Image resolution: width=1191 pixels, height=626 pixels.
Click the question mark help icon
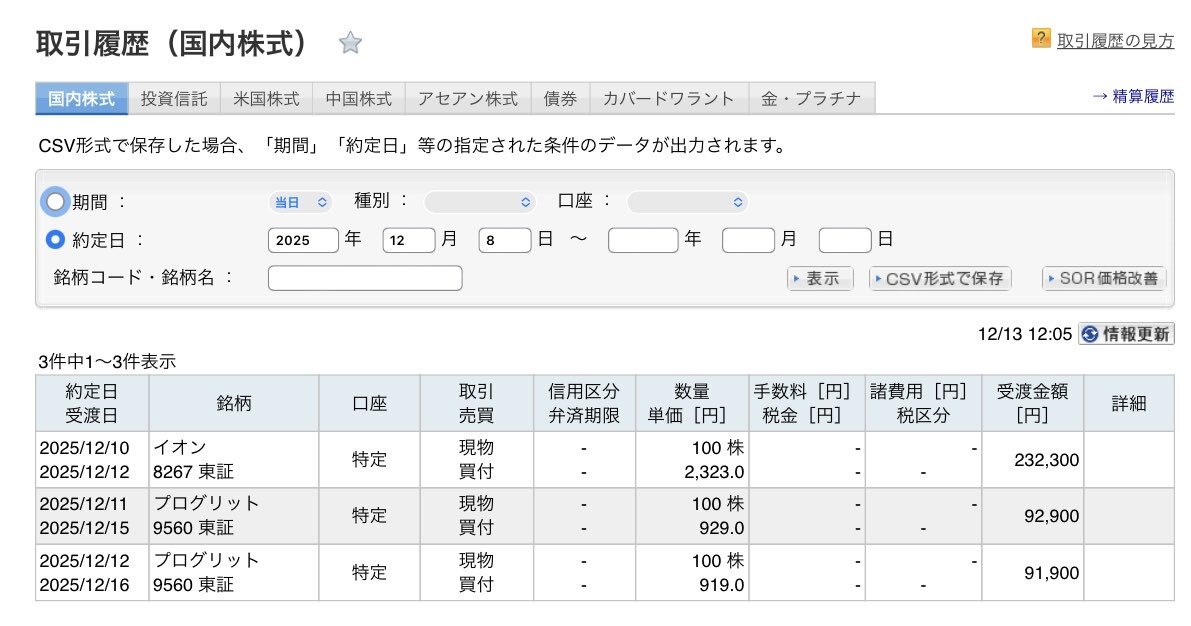[1041, 39]
